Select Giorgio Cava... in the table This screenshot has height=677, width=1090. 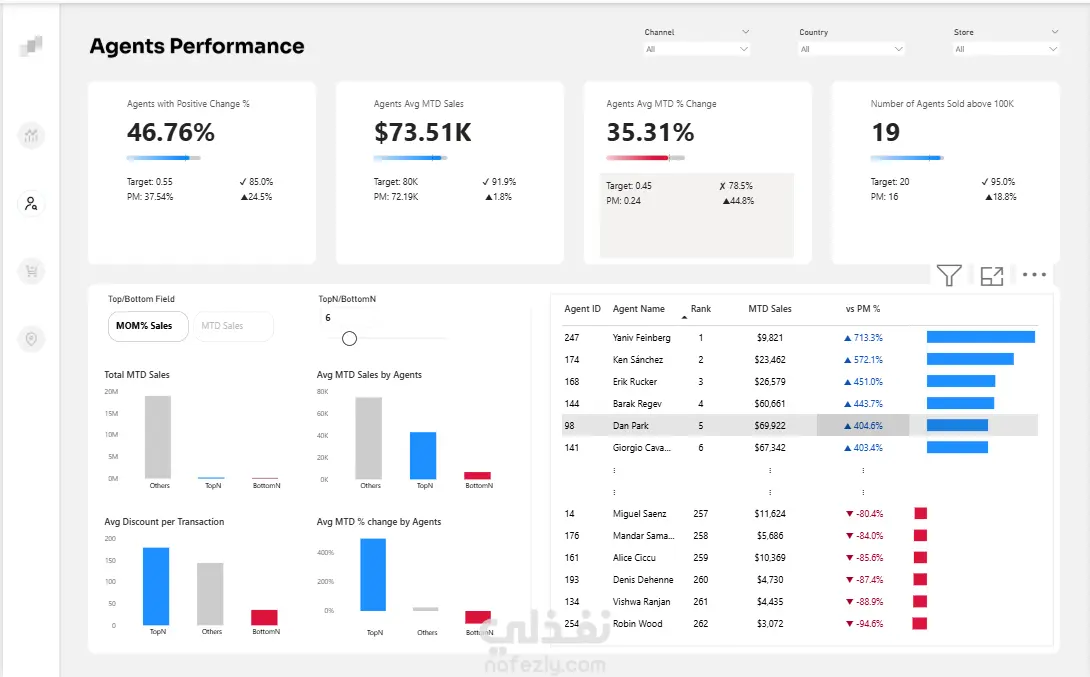(x=642, y=448)
